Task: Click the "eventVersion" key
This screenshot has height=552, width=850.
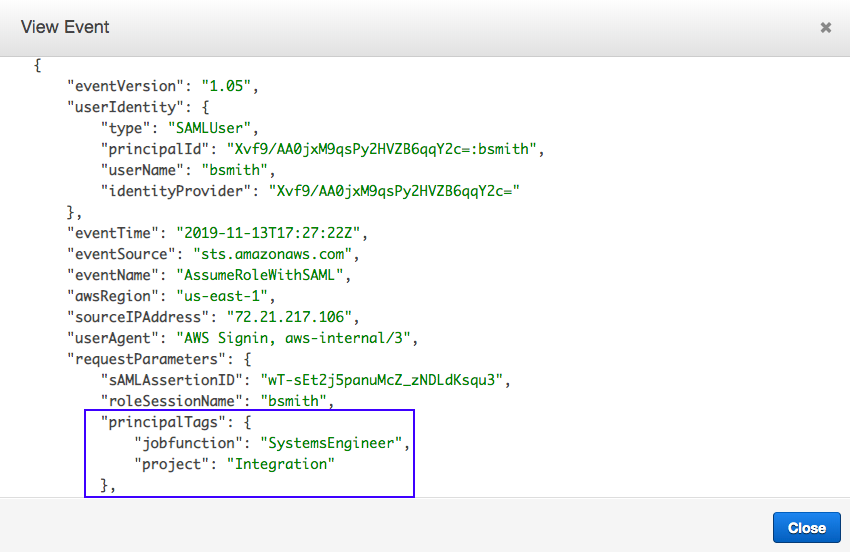Action: coord(126,86)
